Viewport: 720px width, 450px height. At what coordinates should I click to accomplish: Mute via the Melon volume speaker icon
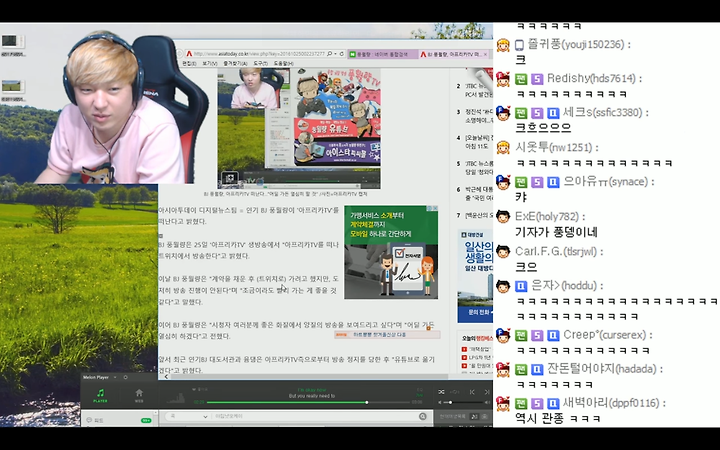[441, 403]
